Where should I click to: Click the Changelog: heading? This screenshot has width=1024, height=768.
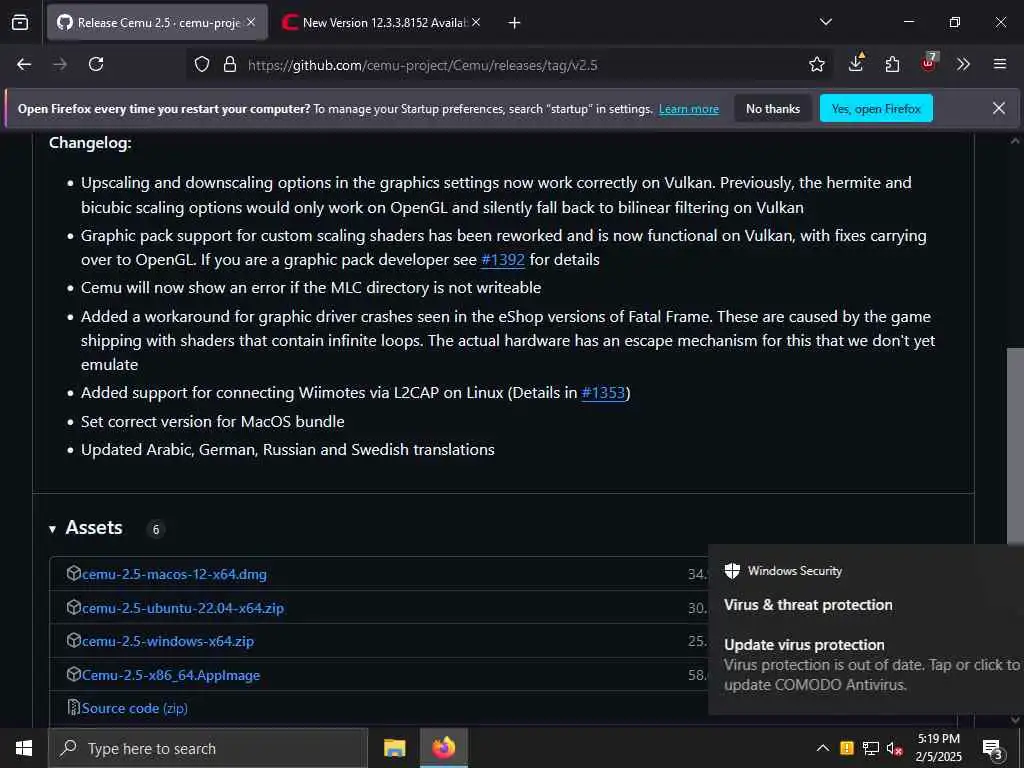[90, 143]
